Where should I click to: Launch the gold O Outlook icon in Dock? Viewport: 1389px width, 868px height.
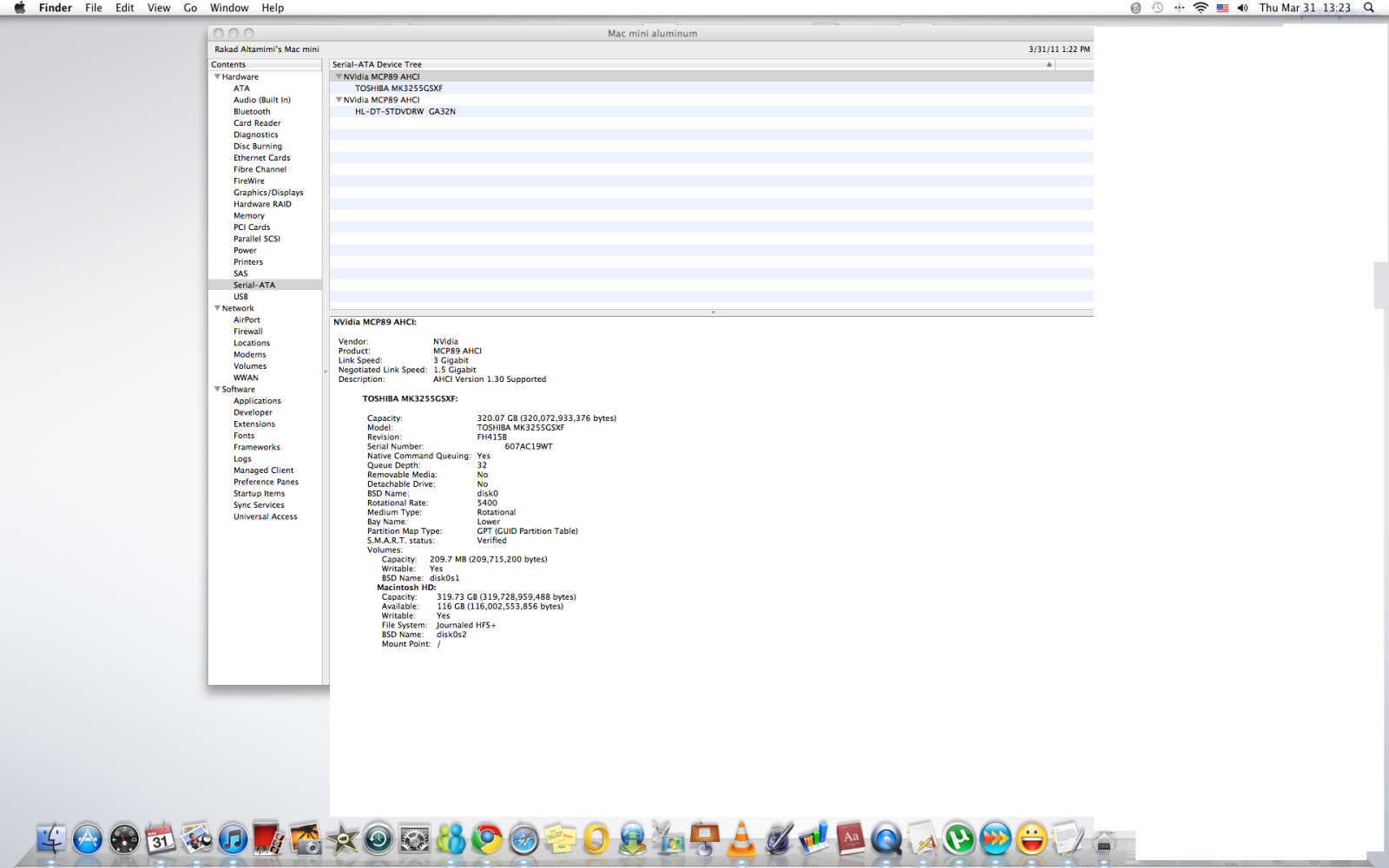pos(596,839)
